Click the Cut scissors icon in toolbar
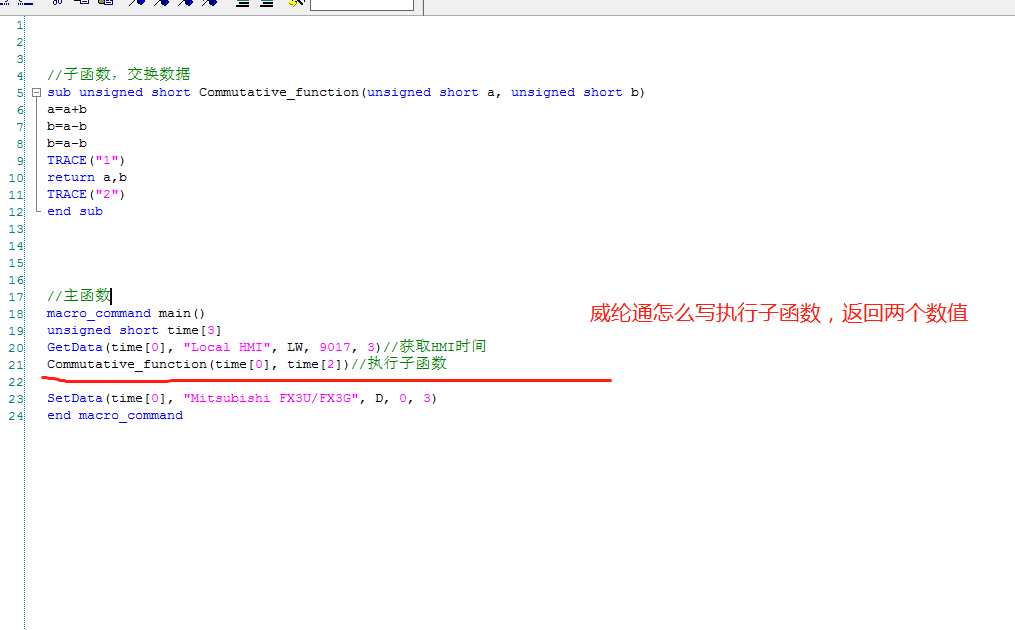The image size is (1015, 630). pos(57,3)
